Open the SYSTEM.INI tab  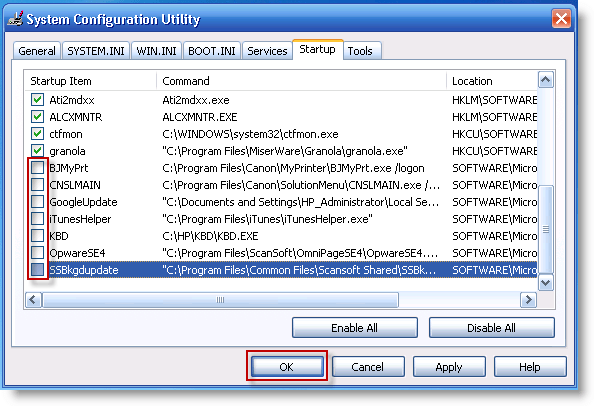(96, 51)
